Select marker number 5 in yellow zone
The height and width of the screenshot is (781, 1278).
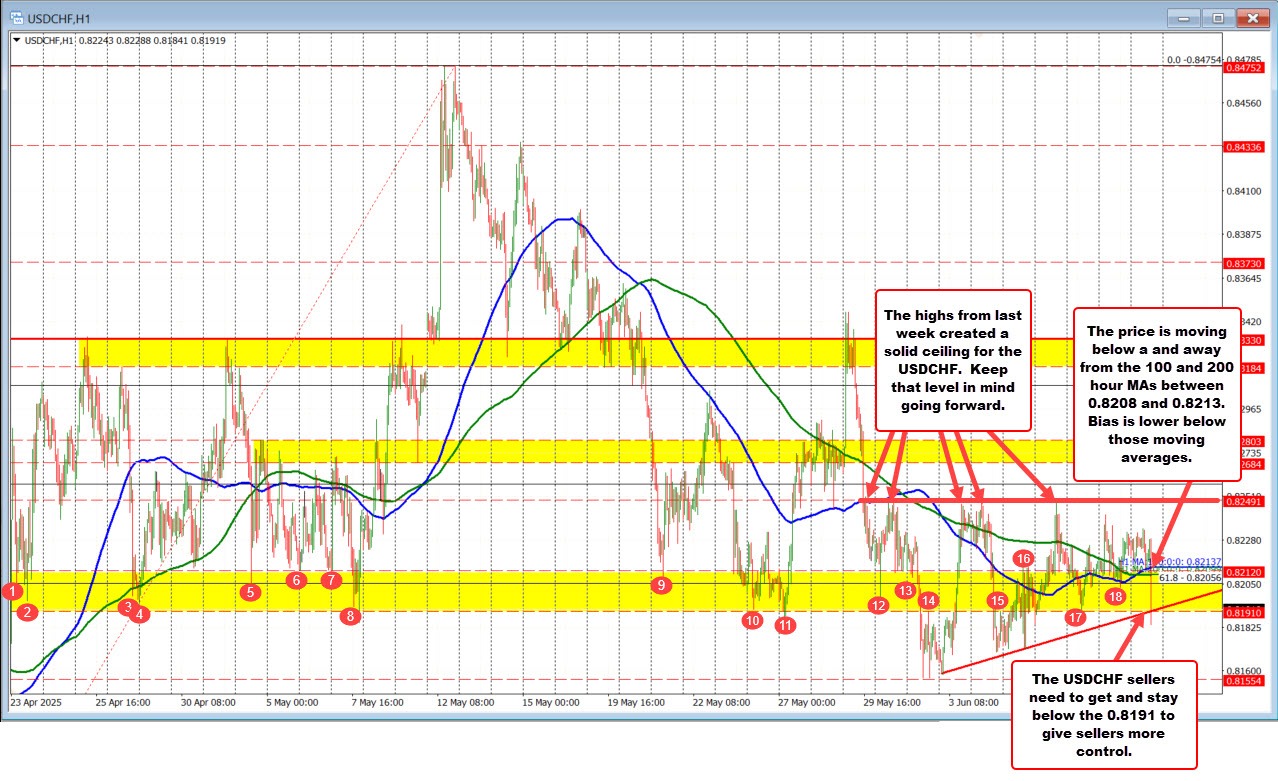click(x=251, y=592)
